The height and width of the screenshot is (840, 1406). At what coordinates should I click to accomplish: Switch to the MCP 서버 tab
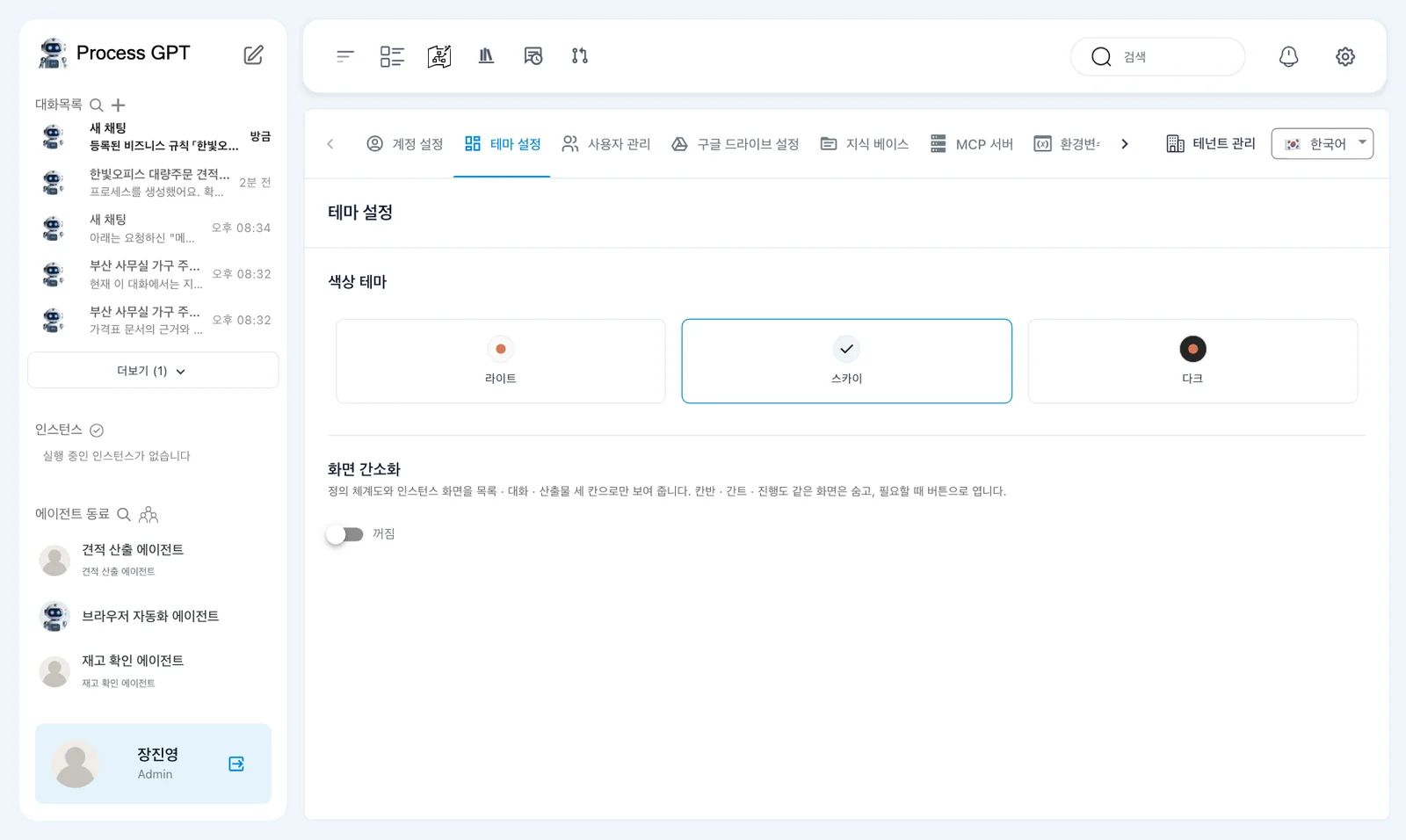(972, 144)
